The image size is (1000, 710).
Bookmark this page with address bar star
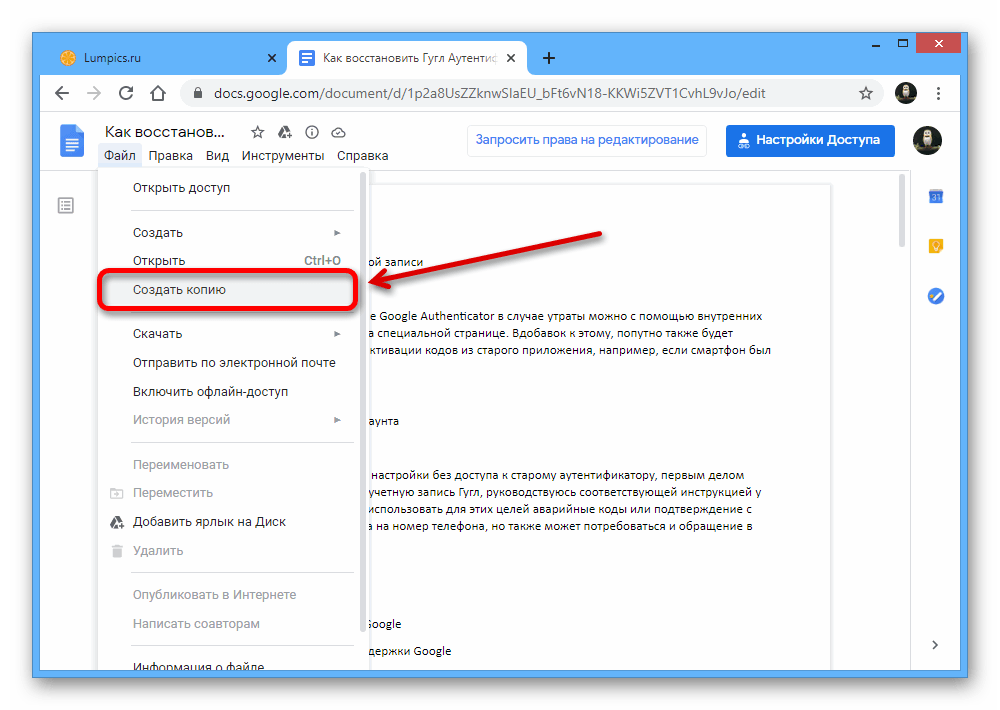[866, 93]
